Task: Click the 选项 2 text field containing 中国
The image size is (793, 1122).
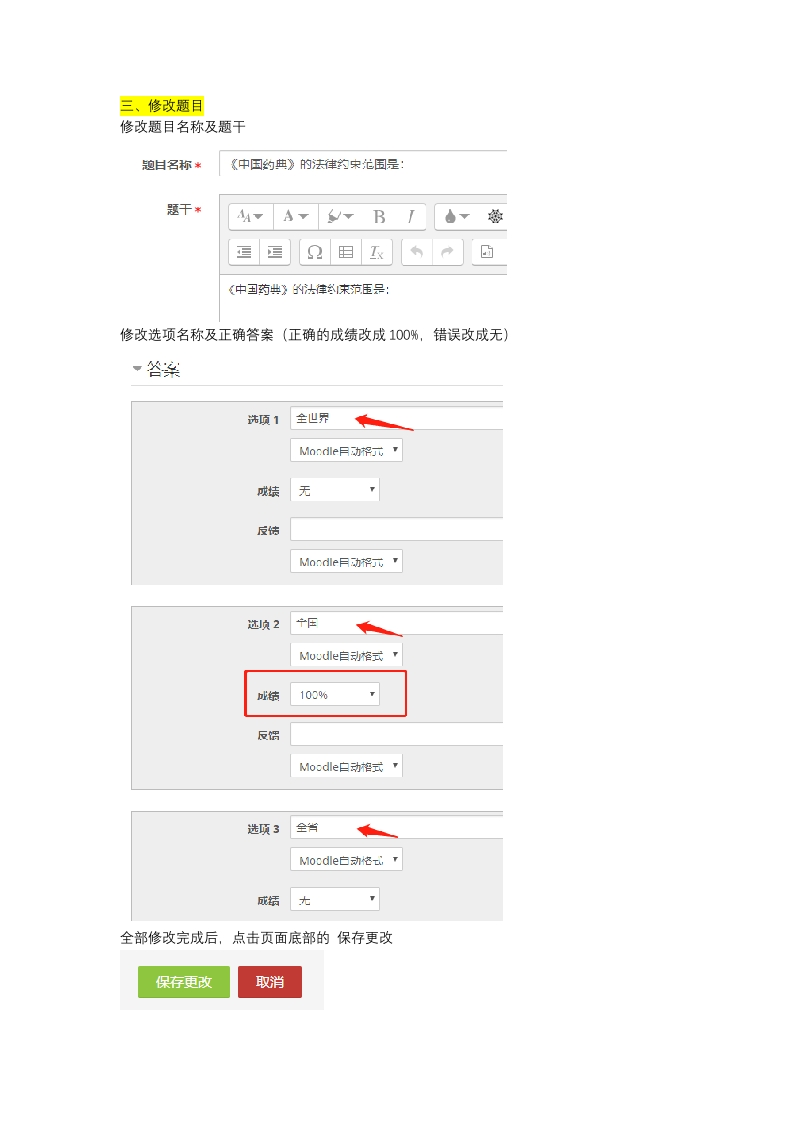Action: (x=396, y=623)
